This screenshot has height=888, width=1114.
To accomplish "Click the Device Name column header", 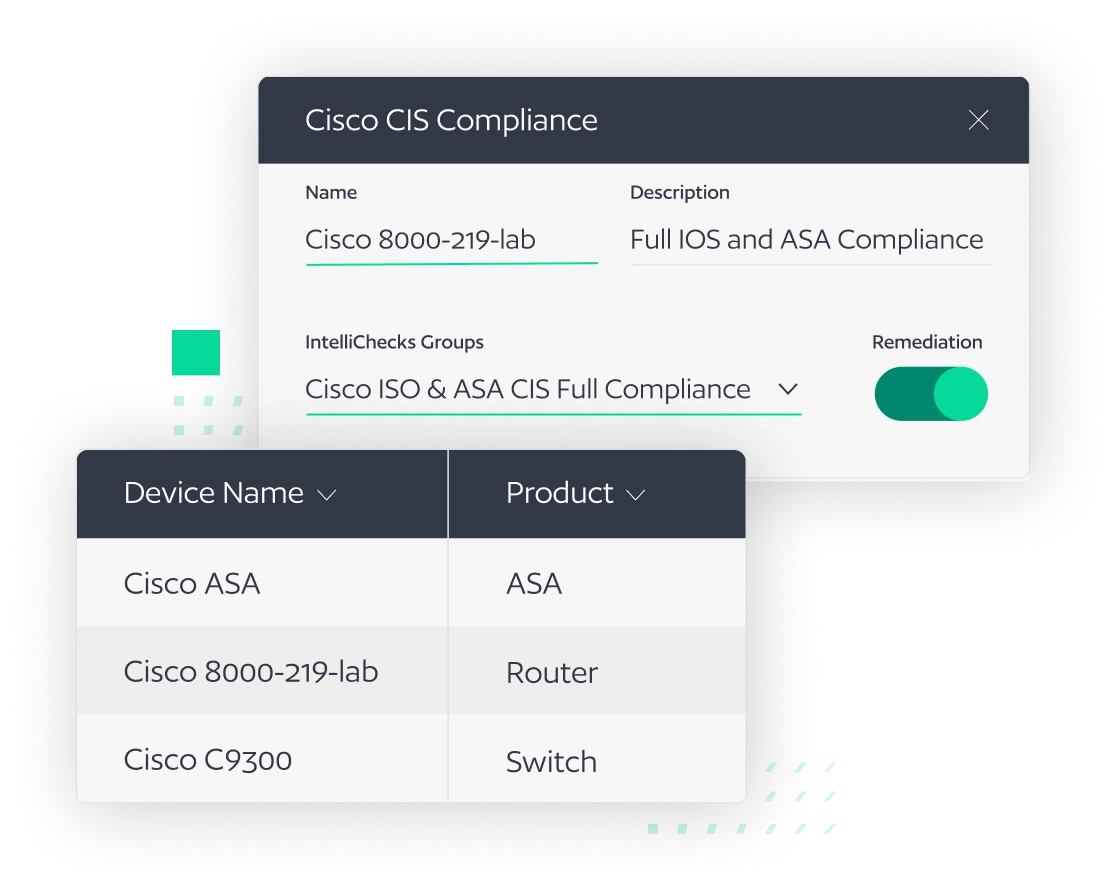I will click(213, 492).
